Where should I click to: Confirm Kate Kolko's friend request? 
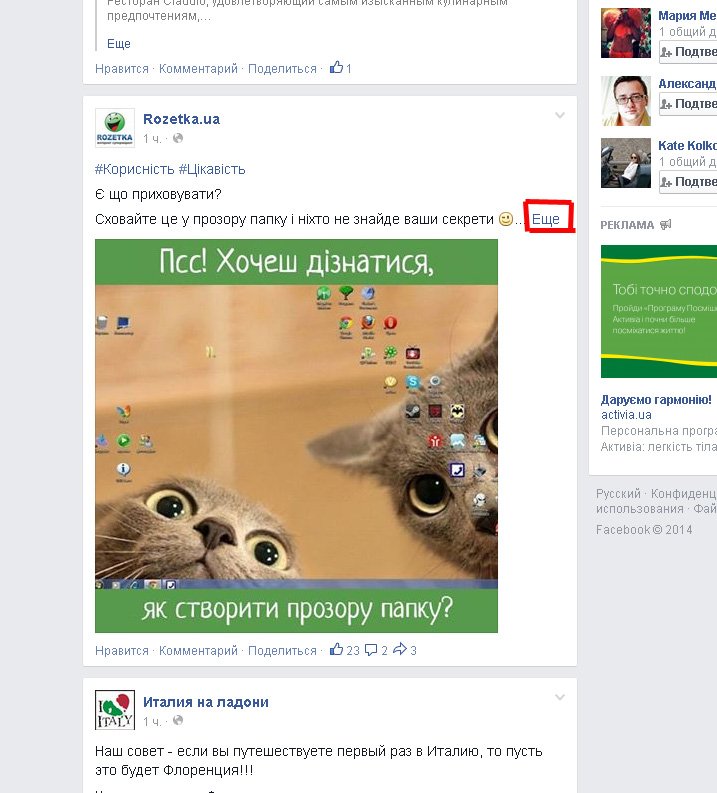688,182
